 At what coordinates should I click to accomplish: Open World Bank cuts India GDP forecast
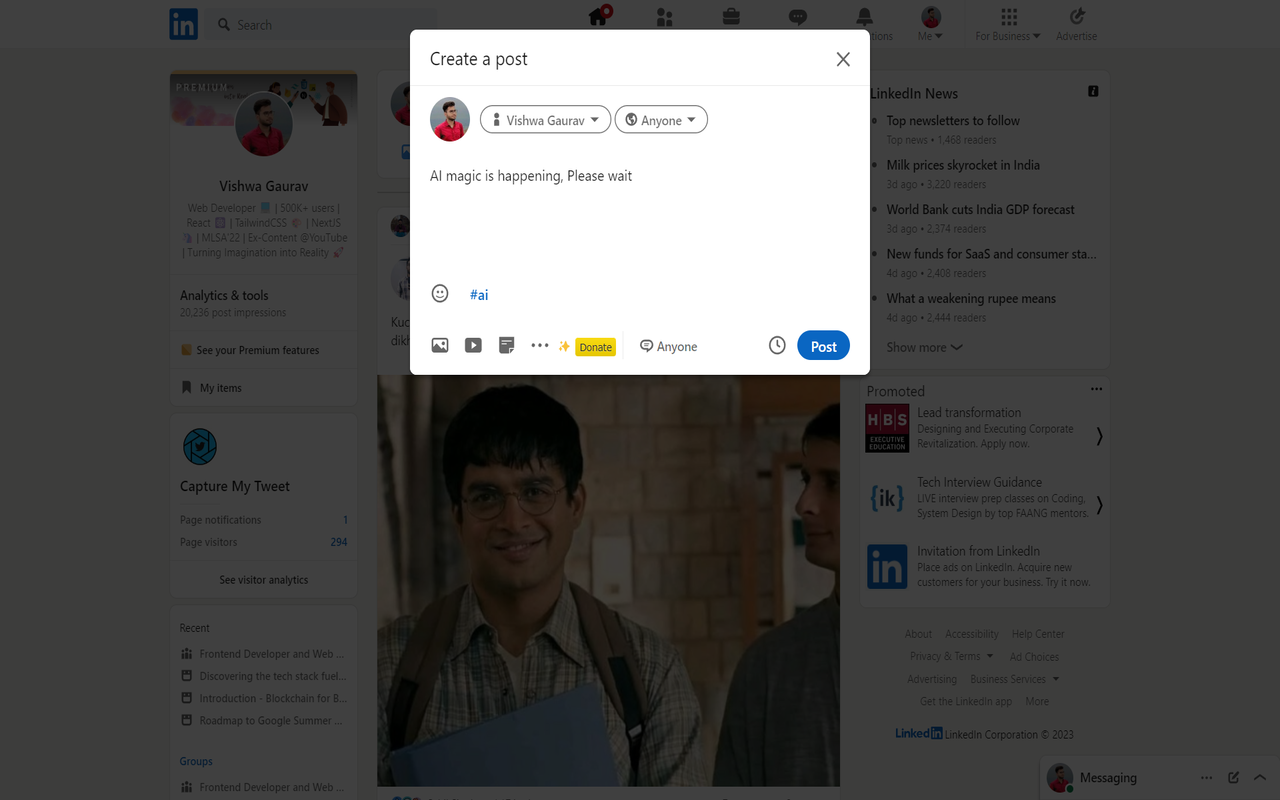click(x=980, y=210)
